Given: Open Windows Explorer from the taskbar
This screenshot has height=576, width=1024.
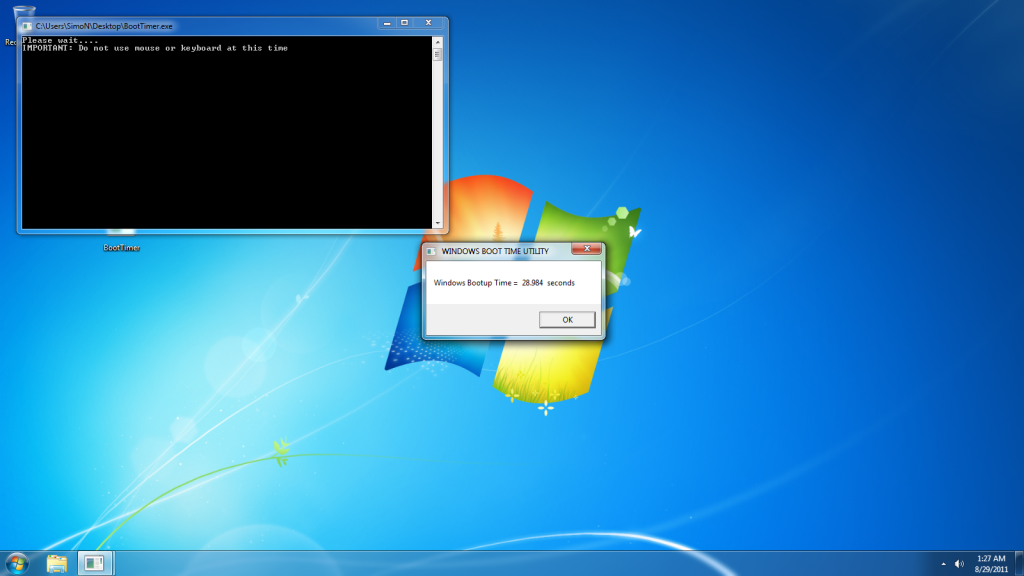Looking at the screenshot, I should click(x=57, y=563).
